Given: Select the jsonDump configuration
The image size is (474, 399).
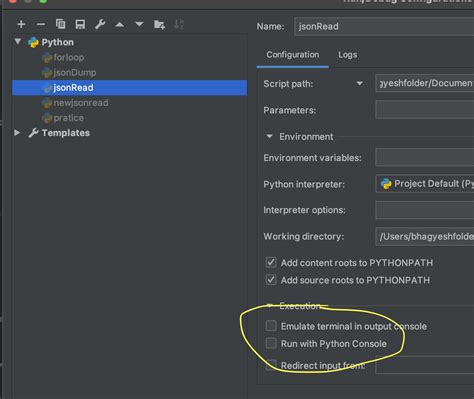Looking at the screenshot, I should 75,72.
